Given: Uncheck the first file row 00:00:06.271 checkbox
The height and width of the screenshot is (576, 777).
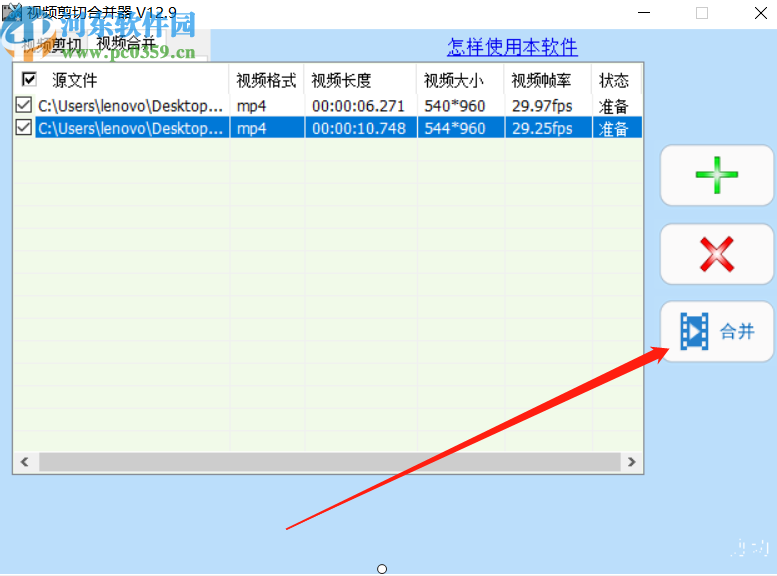Looking at the screenshot, I should tap(24, 105).
